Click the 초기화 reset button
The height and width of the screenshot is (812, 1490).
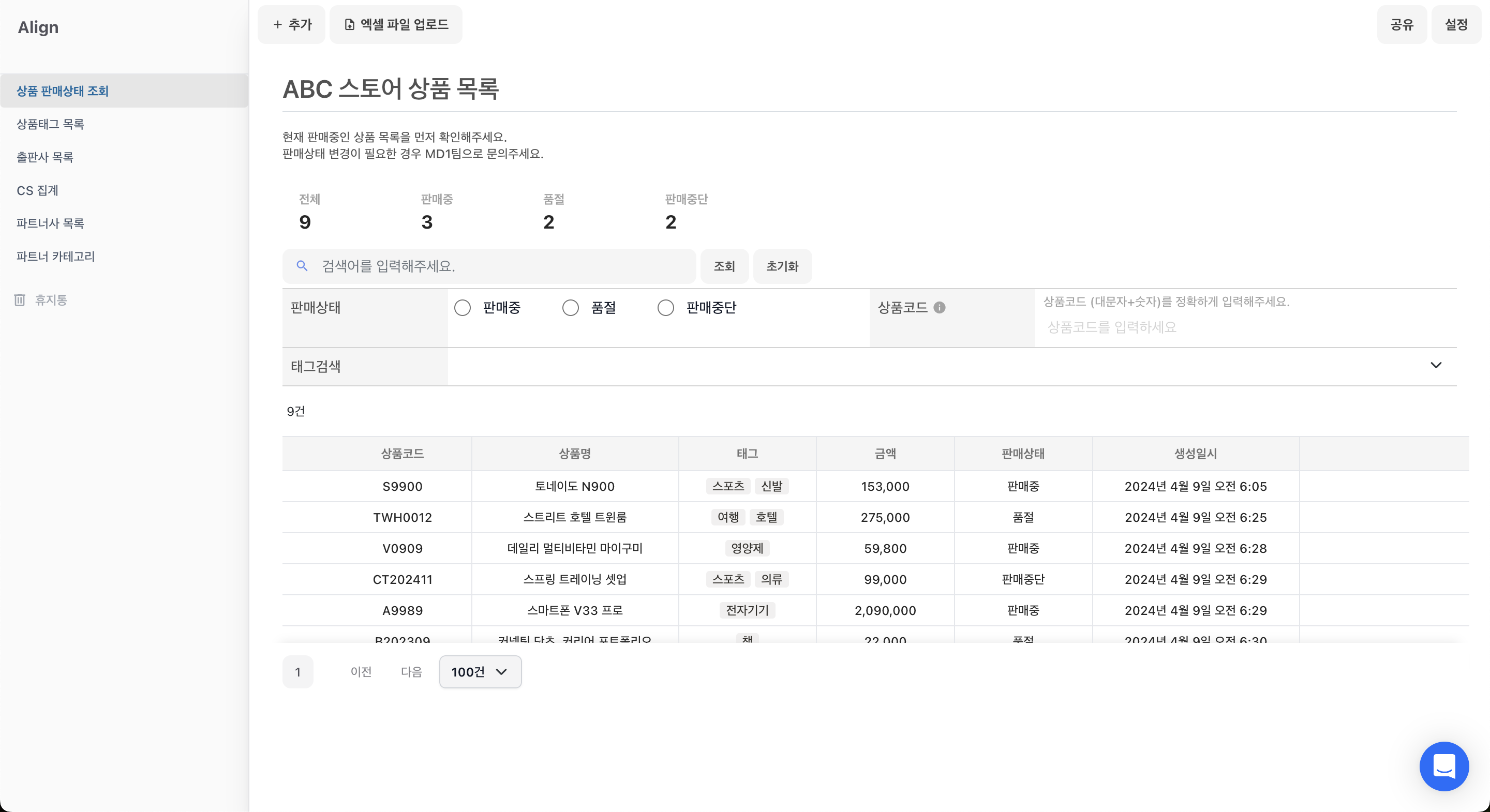point(782,267)
